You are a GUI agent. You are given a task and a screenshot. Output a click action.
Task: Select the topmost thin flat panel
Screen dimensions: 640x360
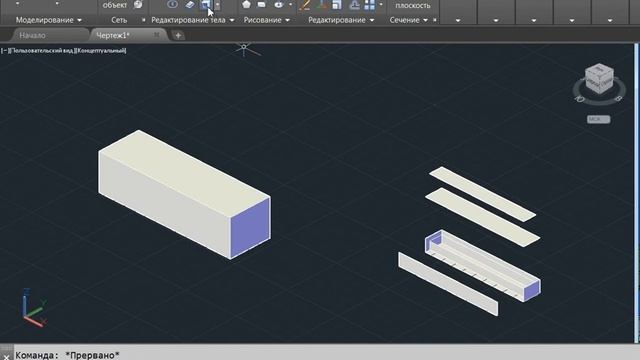coord(482,194)
